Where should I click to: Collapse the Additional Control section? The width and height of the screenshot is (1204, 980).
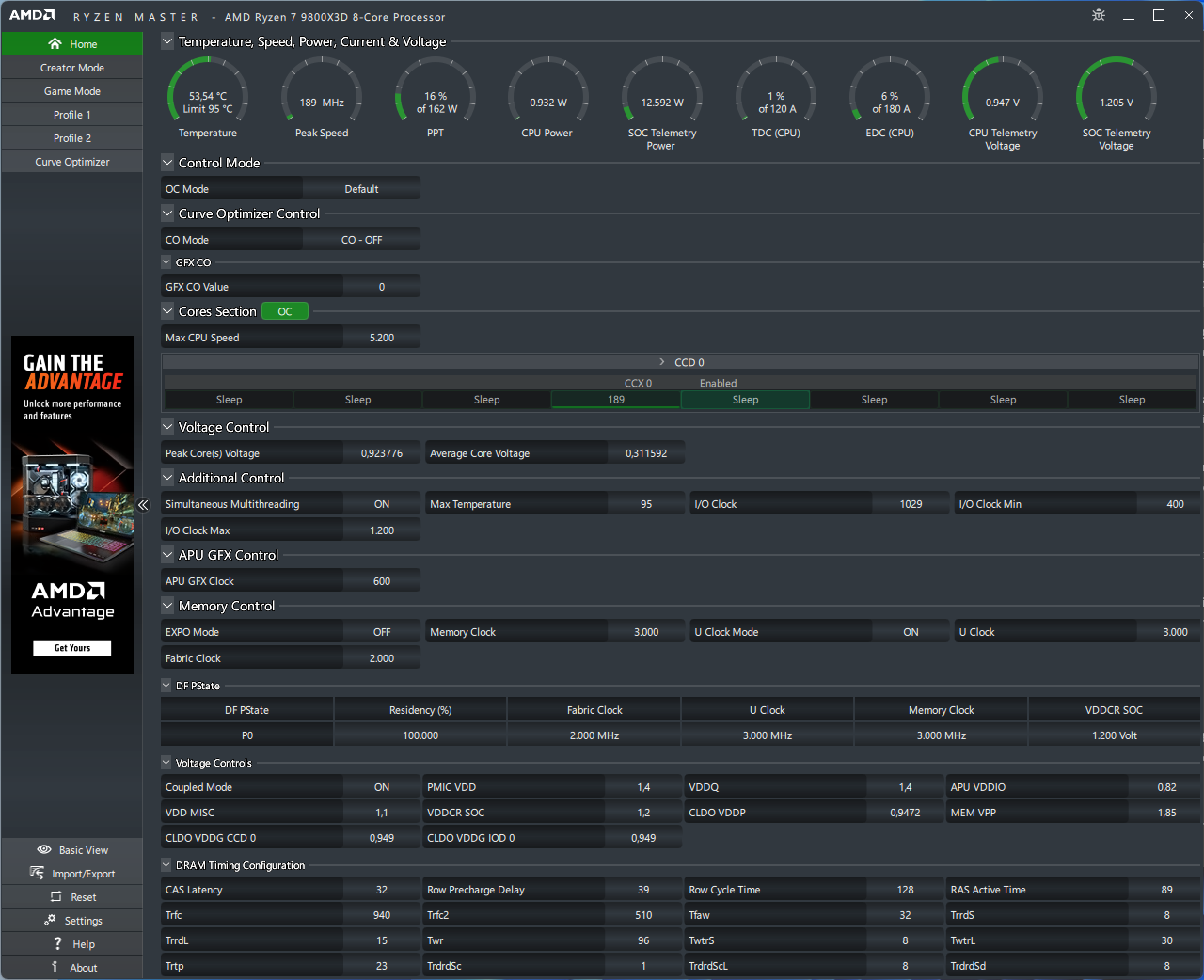pos(167,477)
